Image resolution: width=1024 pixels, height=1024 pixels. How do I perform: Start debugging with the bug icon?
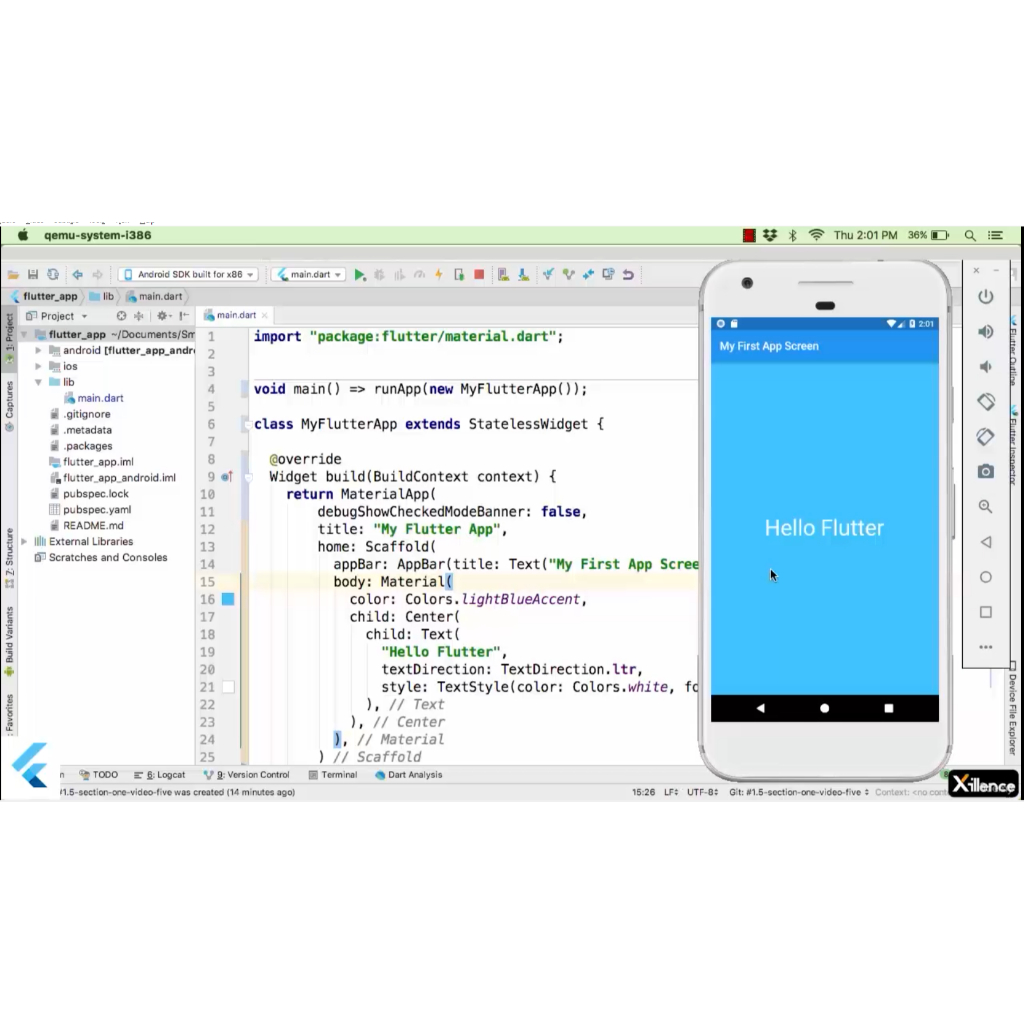(x=379, y=275)
